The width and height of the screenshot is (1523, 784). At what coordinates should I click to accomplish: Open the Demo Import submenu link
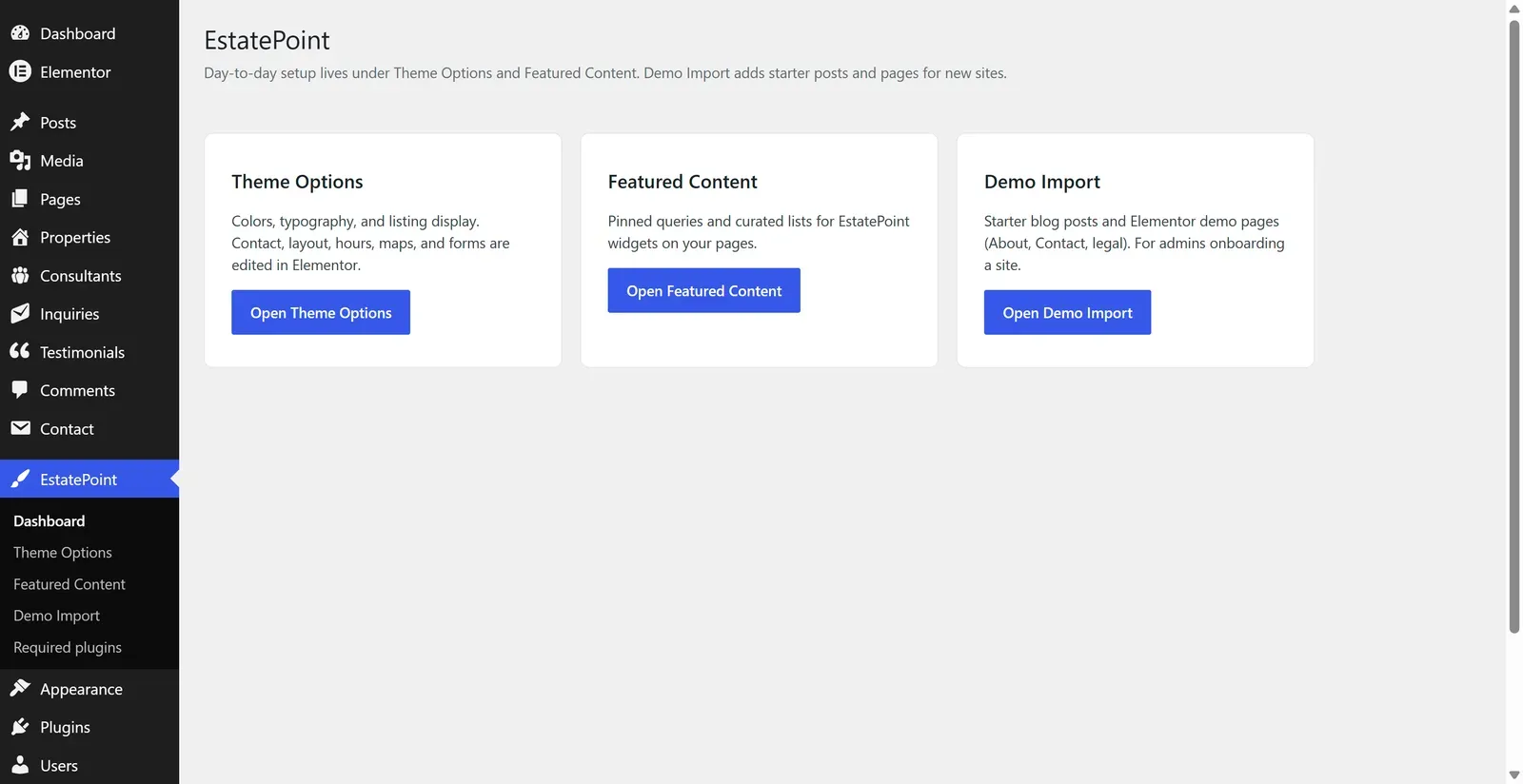point(56,616)
